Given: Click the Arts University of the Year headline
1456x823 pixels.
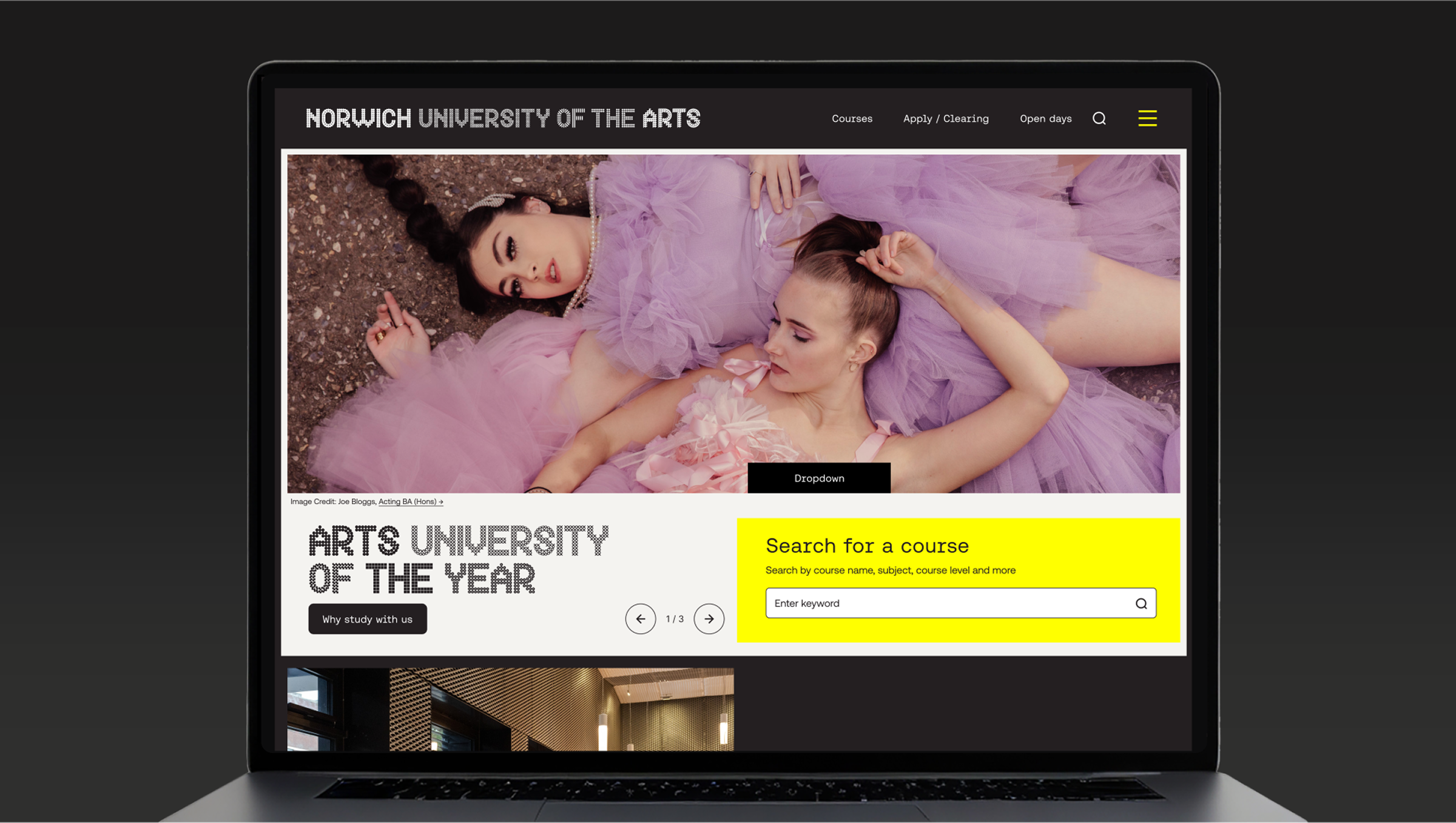Looking at the screenshot, I should click(458, 560).
